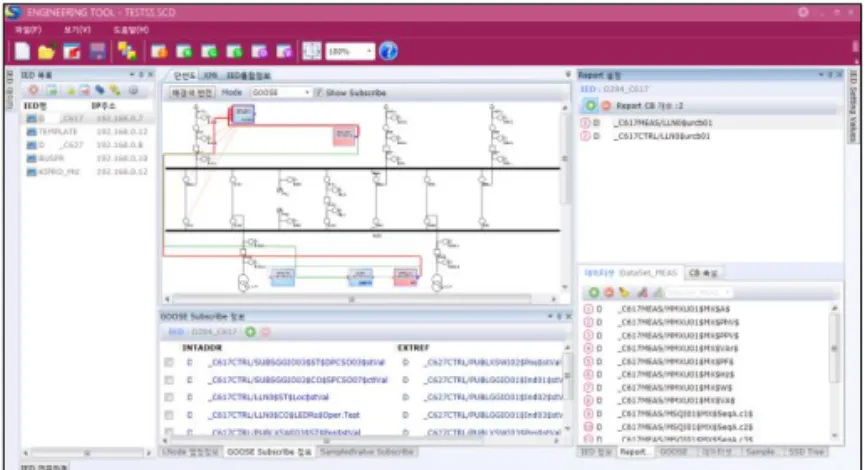Click the EXTREF column header
Screen dimensions: 865x470
pyautogui.click(x=413, y=348)
